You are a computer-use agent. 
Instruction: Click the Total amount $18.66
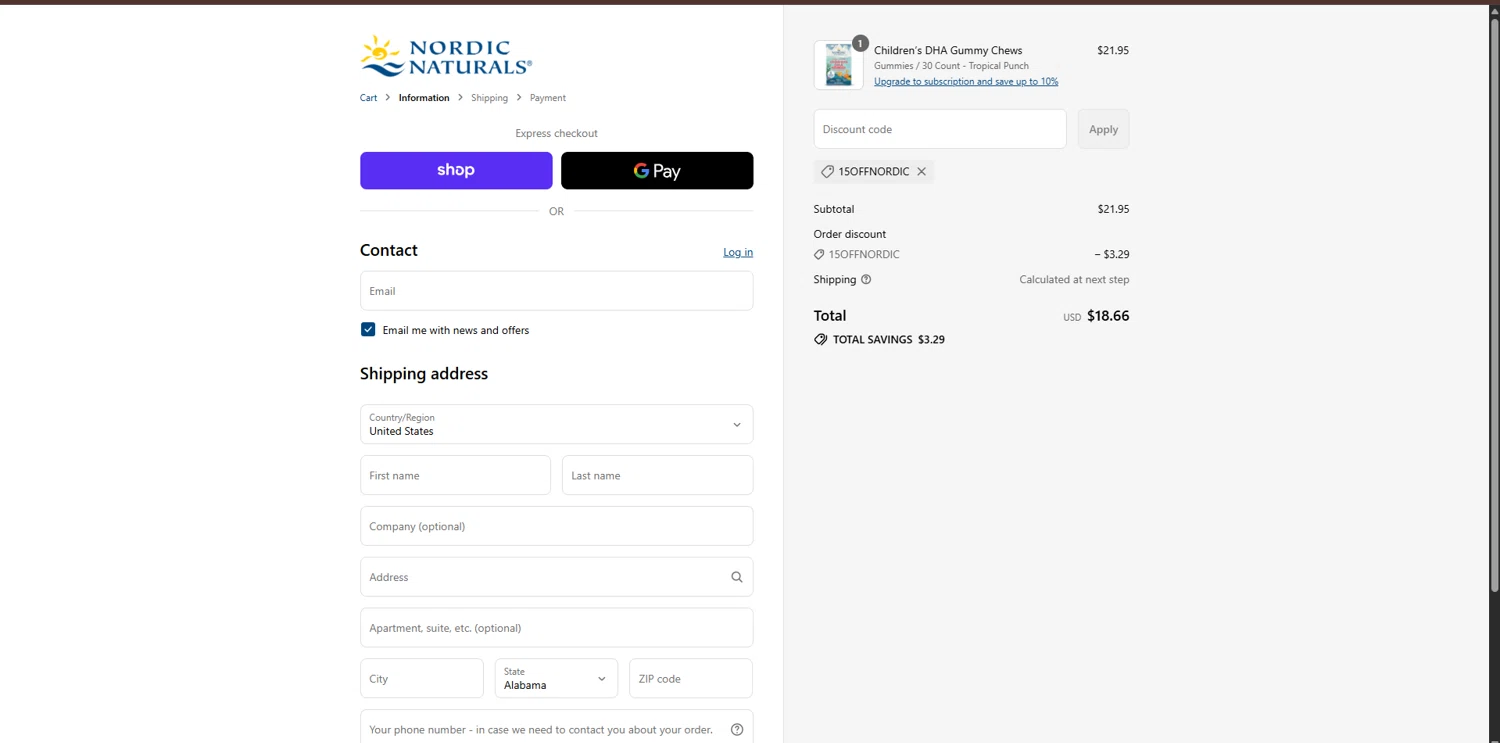click(x=1108, y=316)
